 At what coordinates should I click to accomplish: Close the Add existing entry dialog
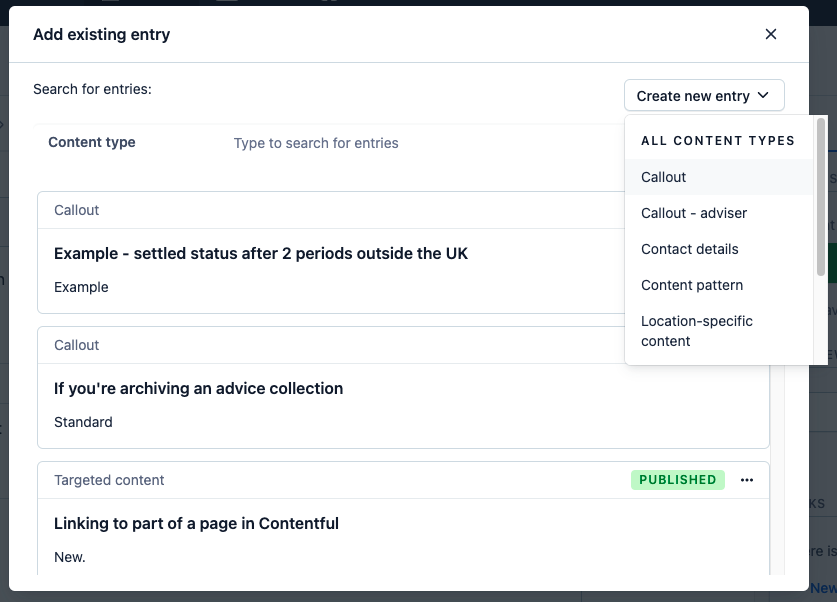coord(770,34)
